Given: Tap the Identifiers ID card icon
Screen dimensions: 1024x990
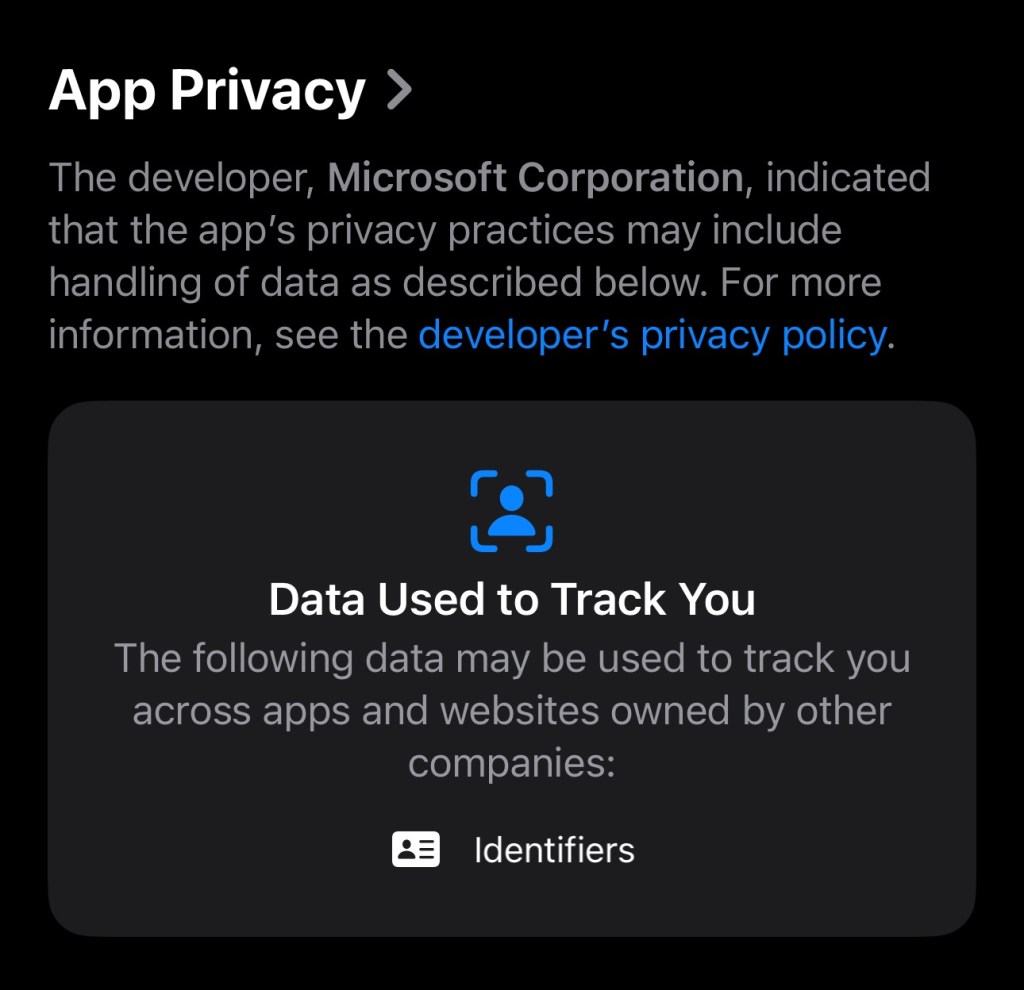Looking at the screenshot, I should [415, 850].
